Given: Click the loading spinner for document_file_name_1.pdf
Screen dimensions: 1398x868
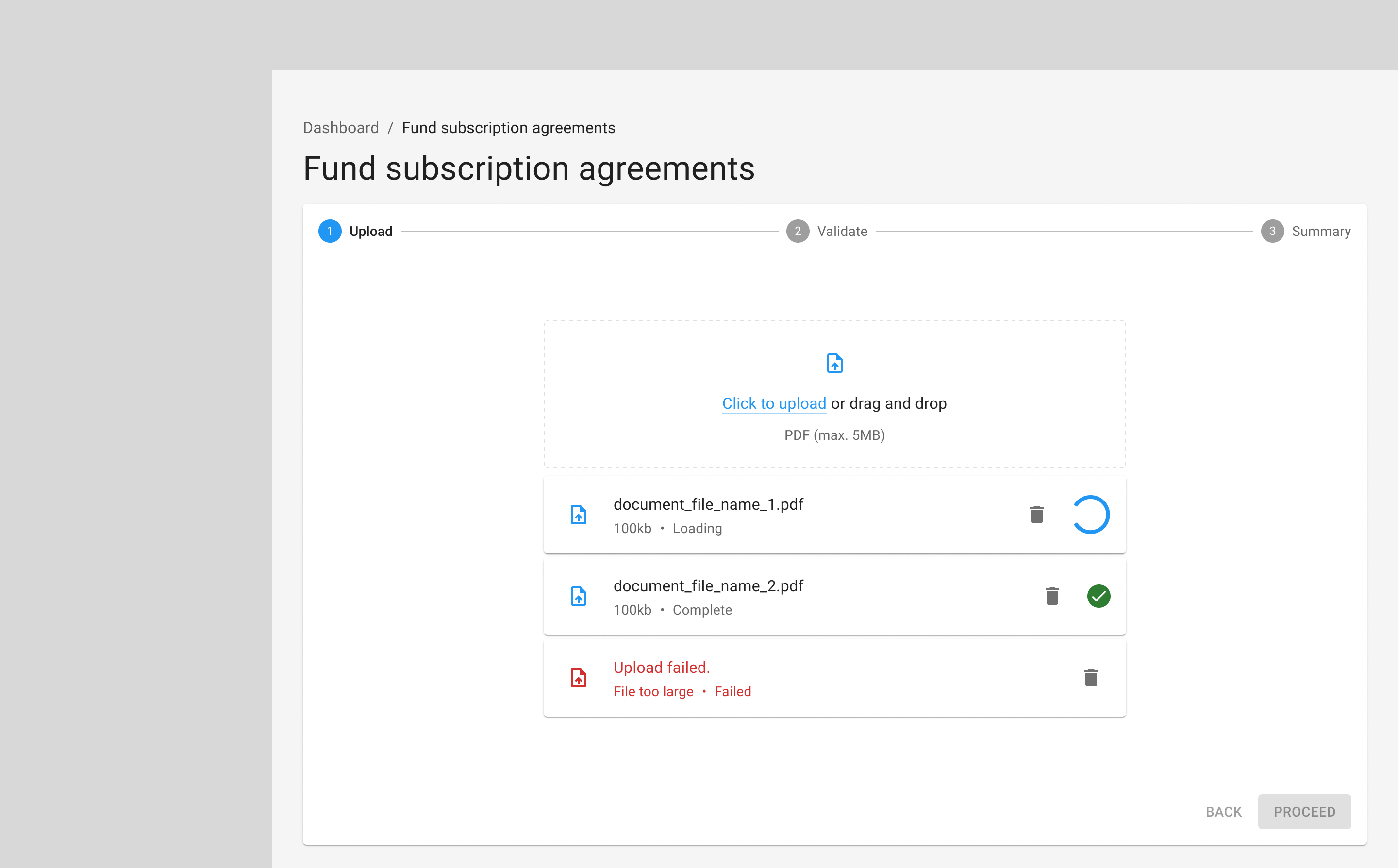Looking at the screenshot, I should (x=1091, y=515).
